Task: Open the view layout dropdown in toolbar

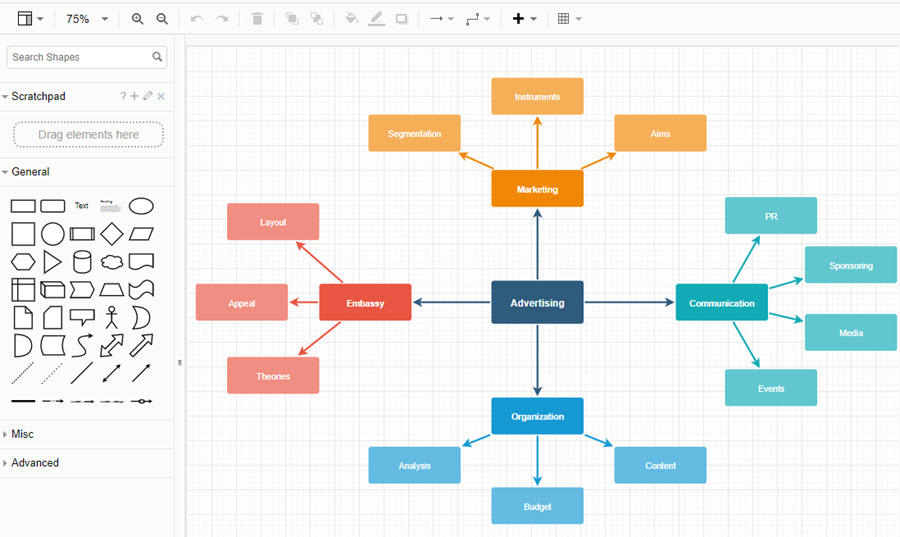Action: click(30, 19)
